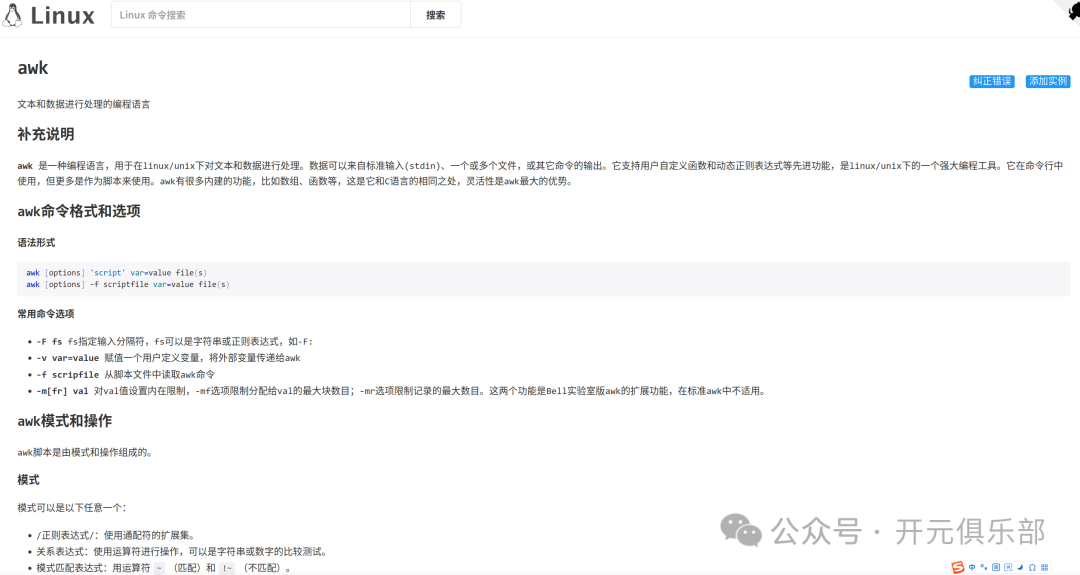Click the 模式 subheading

pyautogui.click(x=28, y=480)
